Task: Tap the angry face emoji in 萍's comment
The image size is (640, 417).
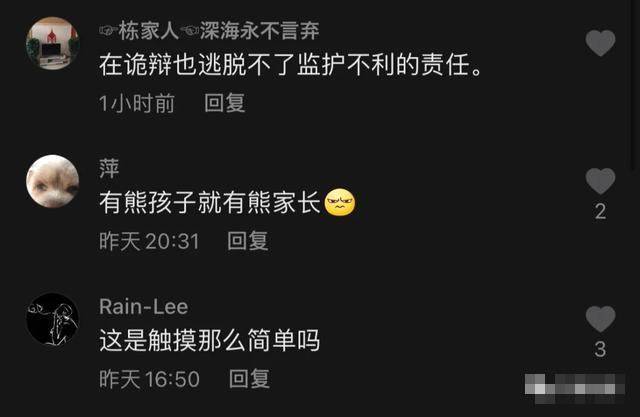Action: [x=340, y=202]
